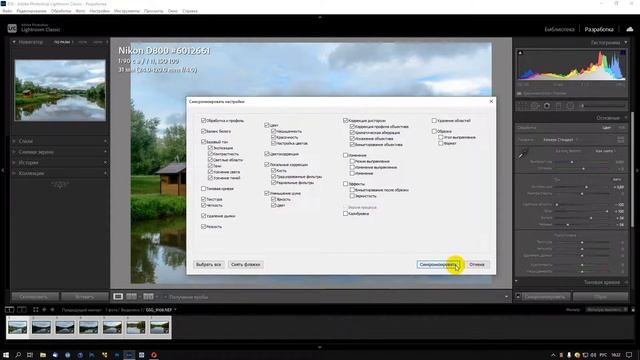Open Windows taskbar search

(x=18, y=355)
